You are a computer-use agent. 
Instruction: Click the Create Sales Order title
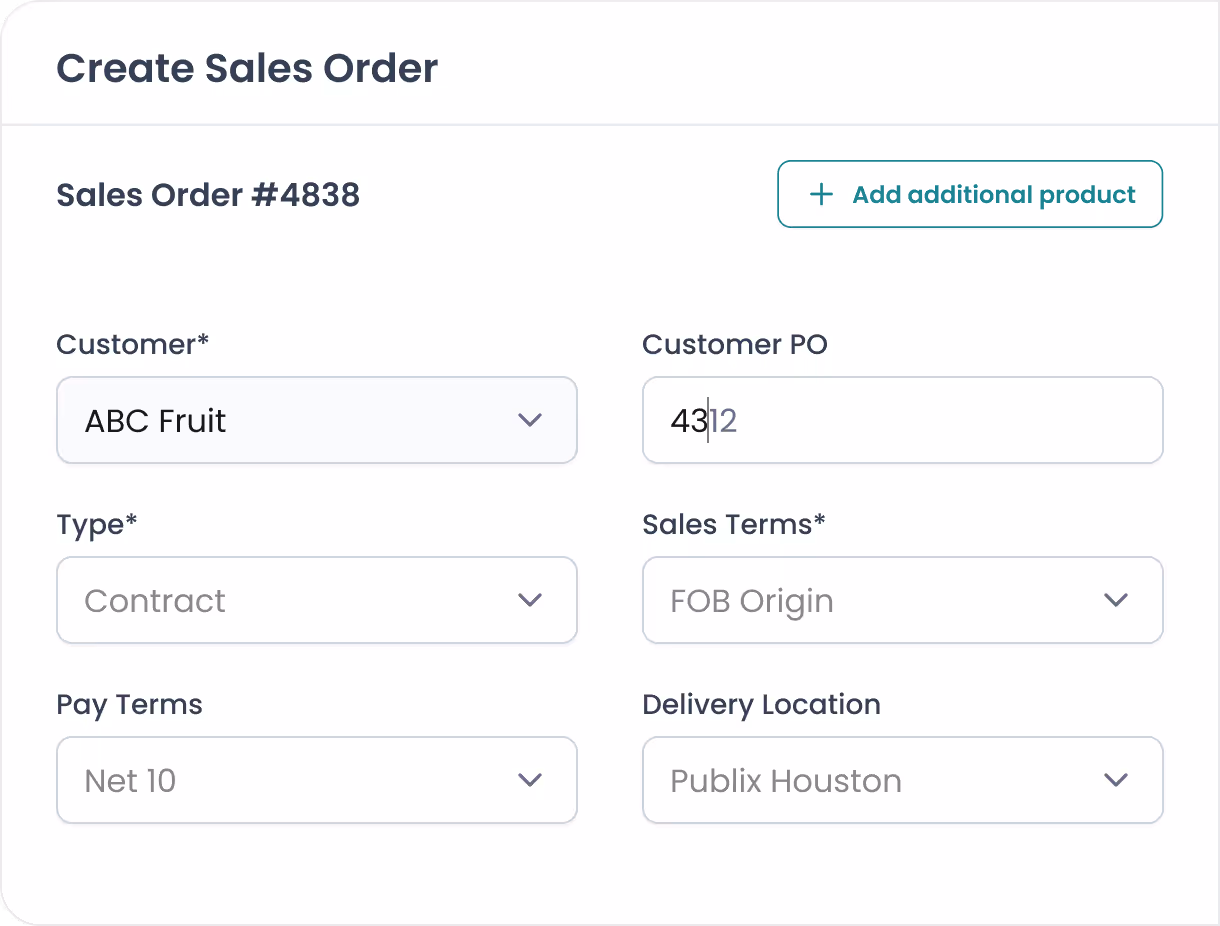[247, 68]
